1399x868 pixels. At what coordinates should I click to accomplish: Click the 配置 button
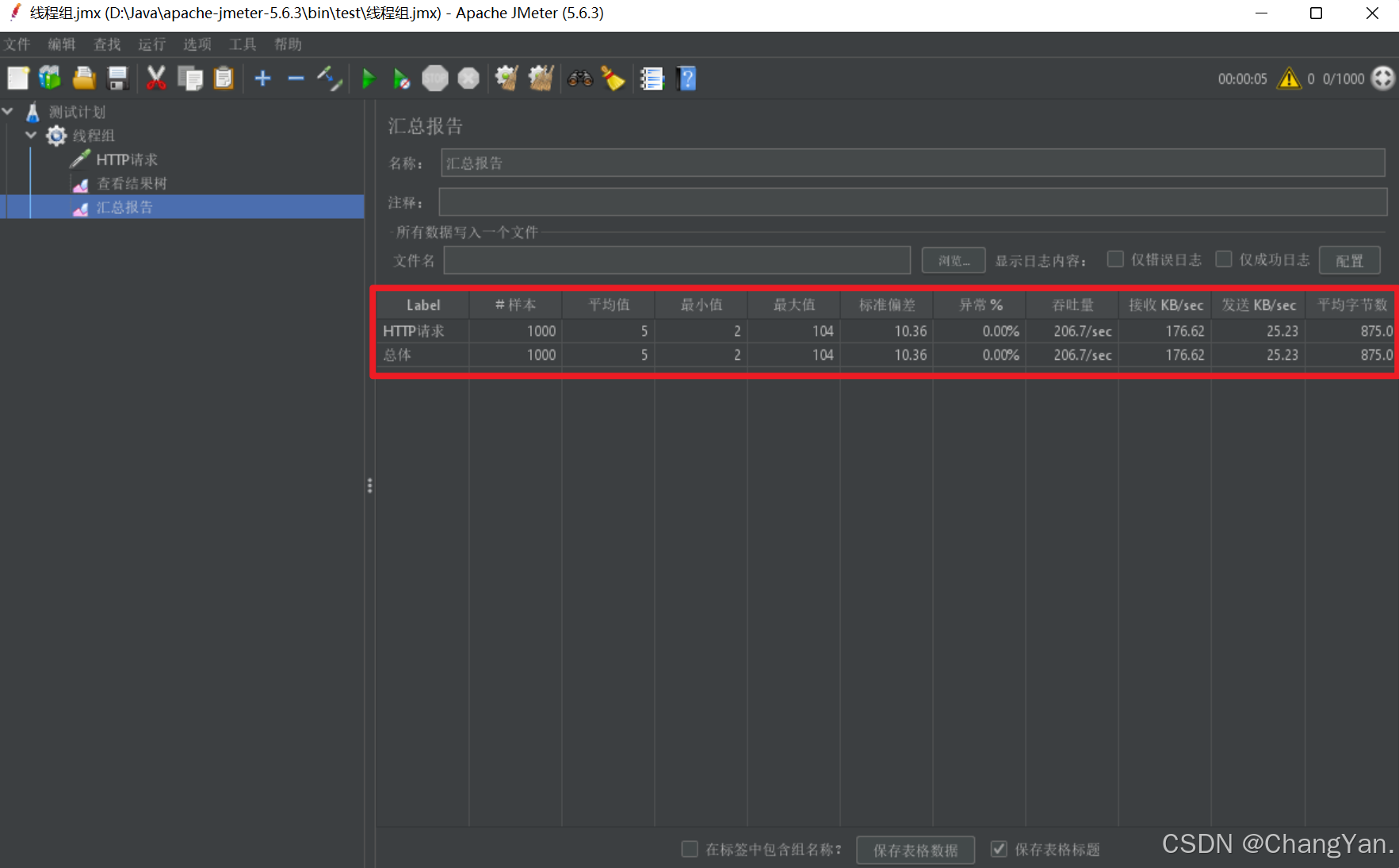point(1349,260)
